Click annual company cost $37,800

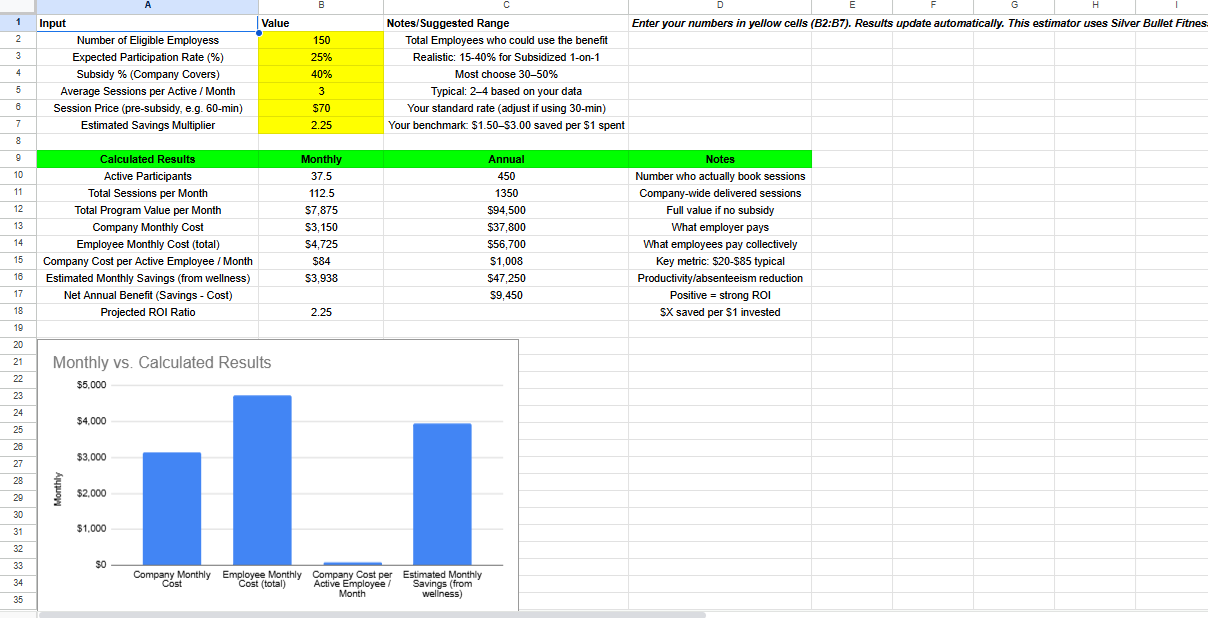coord(506,227)
